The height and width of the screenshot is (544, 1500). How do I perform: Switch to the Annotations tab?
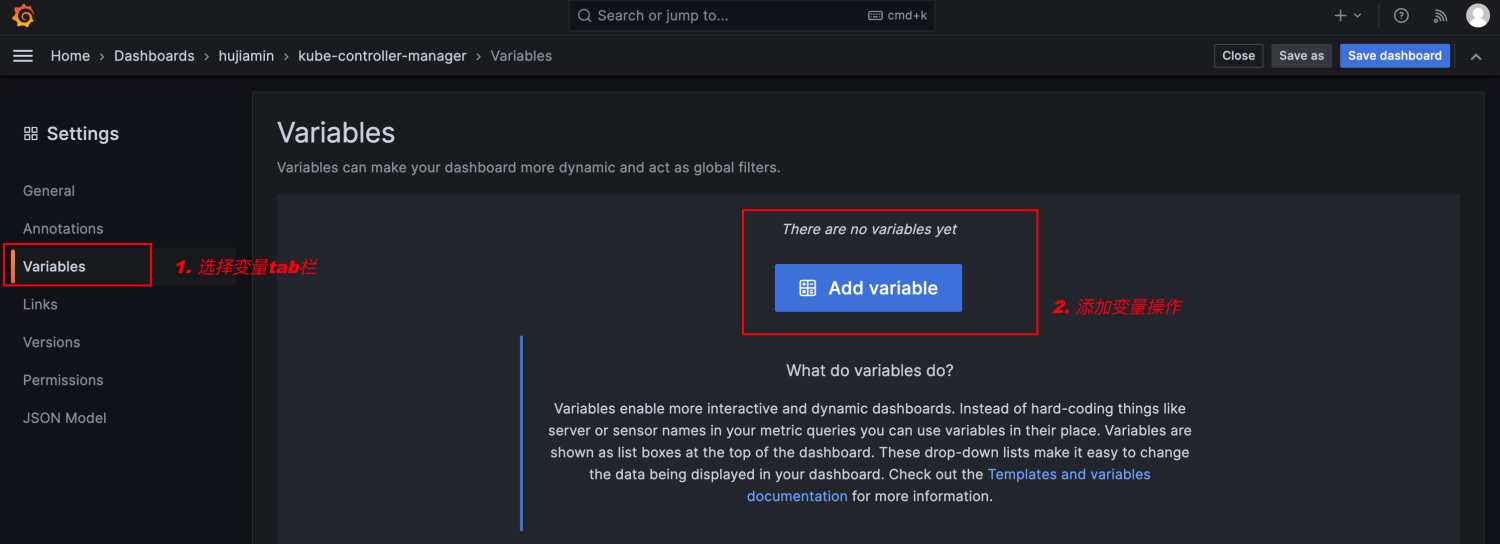63,229
